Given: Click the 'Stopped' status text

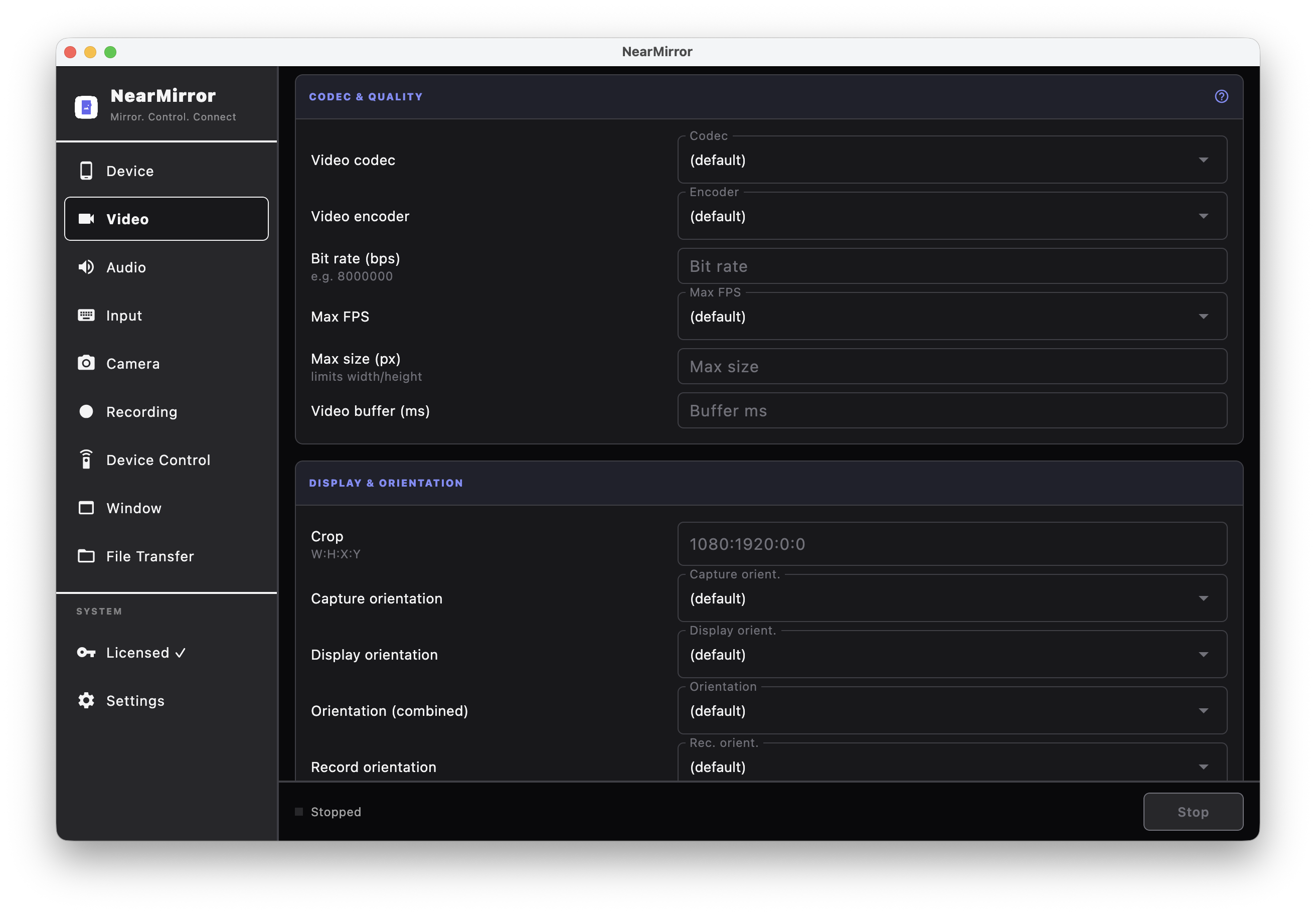Looking at the screenshot, I should (336, 812).
